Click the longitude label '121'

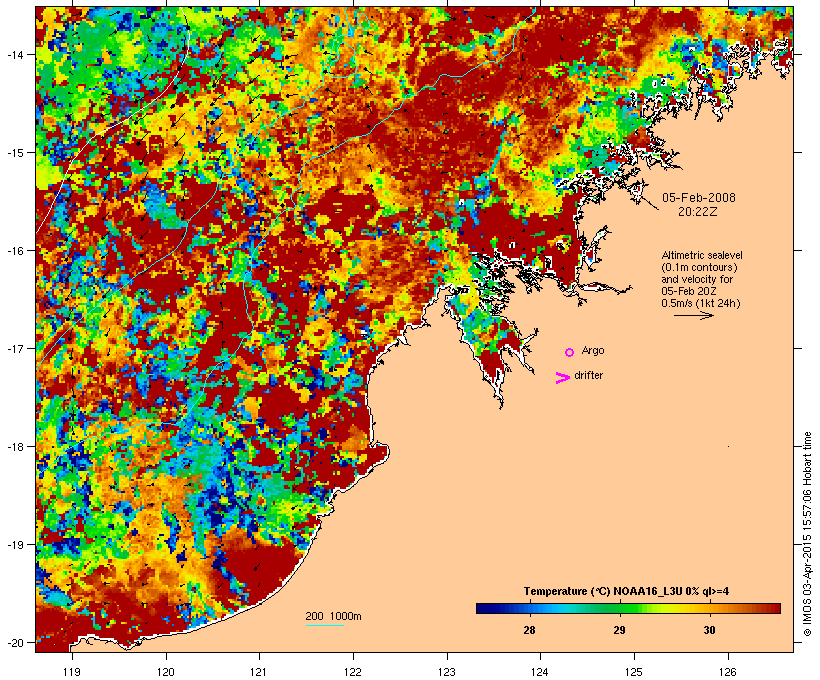(259, 672)
